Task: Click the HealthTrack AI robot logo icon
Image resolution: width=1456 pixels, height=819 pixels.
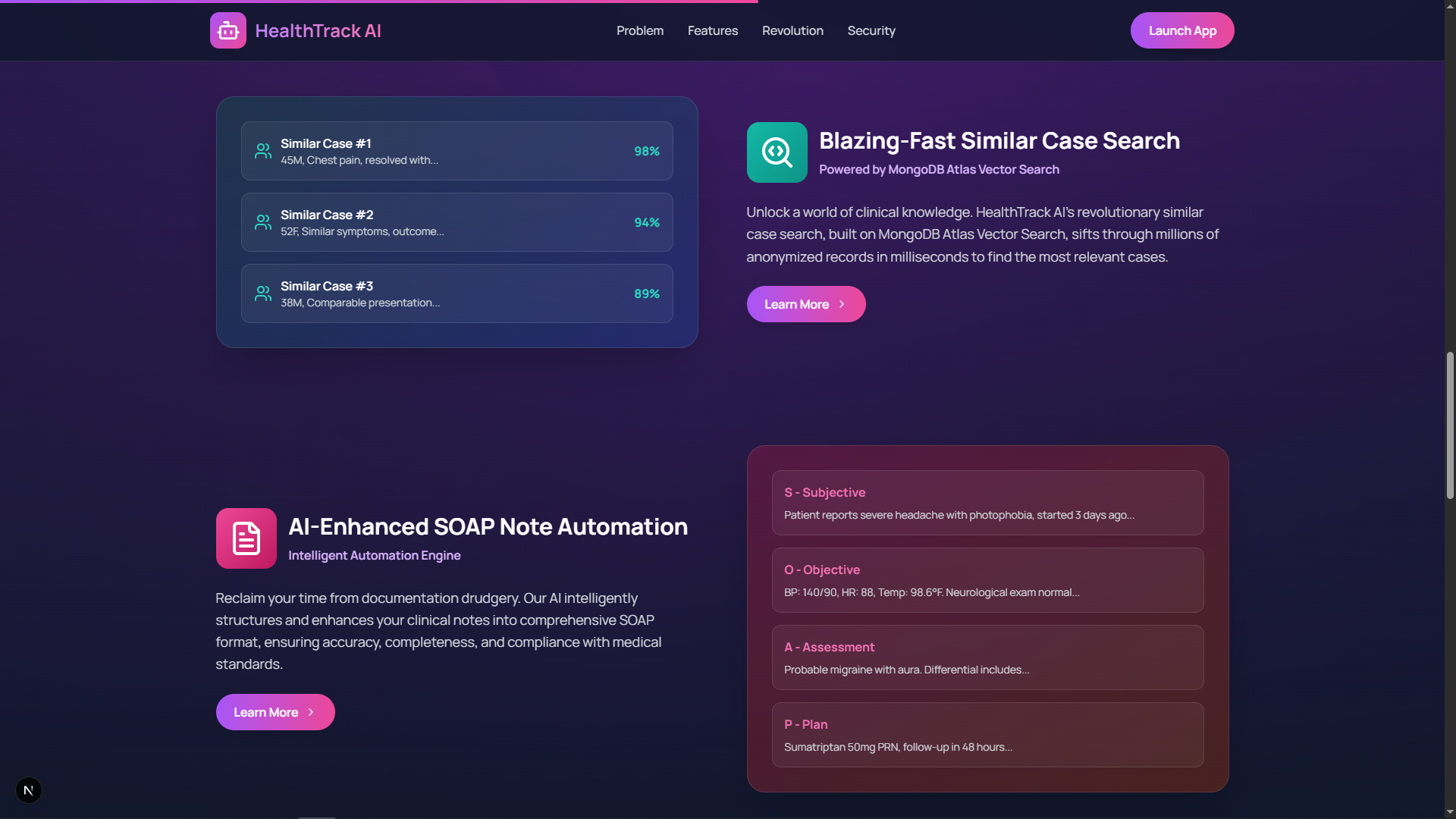Action: point(227,30)
